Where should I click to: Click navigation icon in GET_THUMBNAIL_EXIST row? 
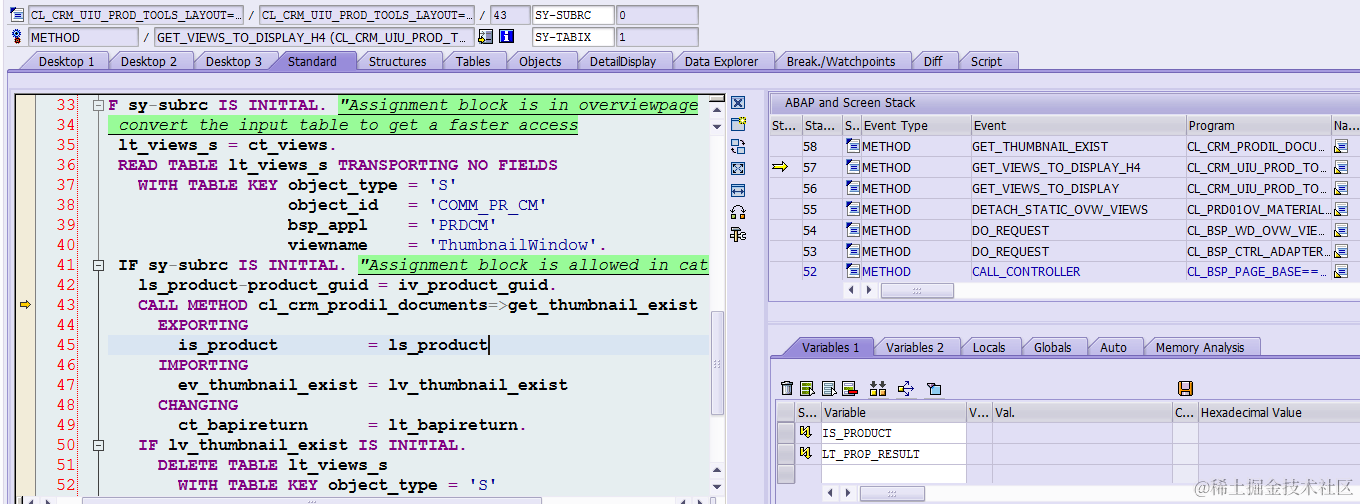coord(1341,146)
